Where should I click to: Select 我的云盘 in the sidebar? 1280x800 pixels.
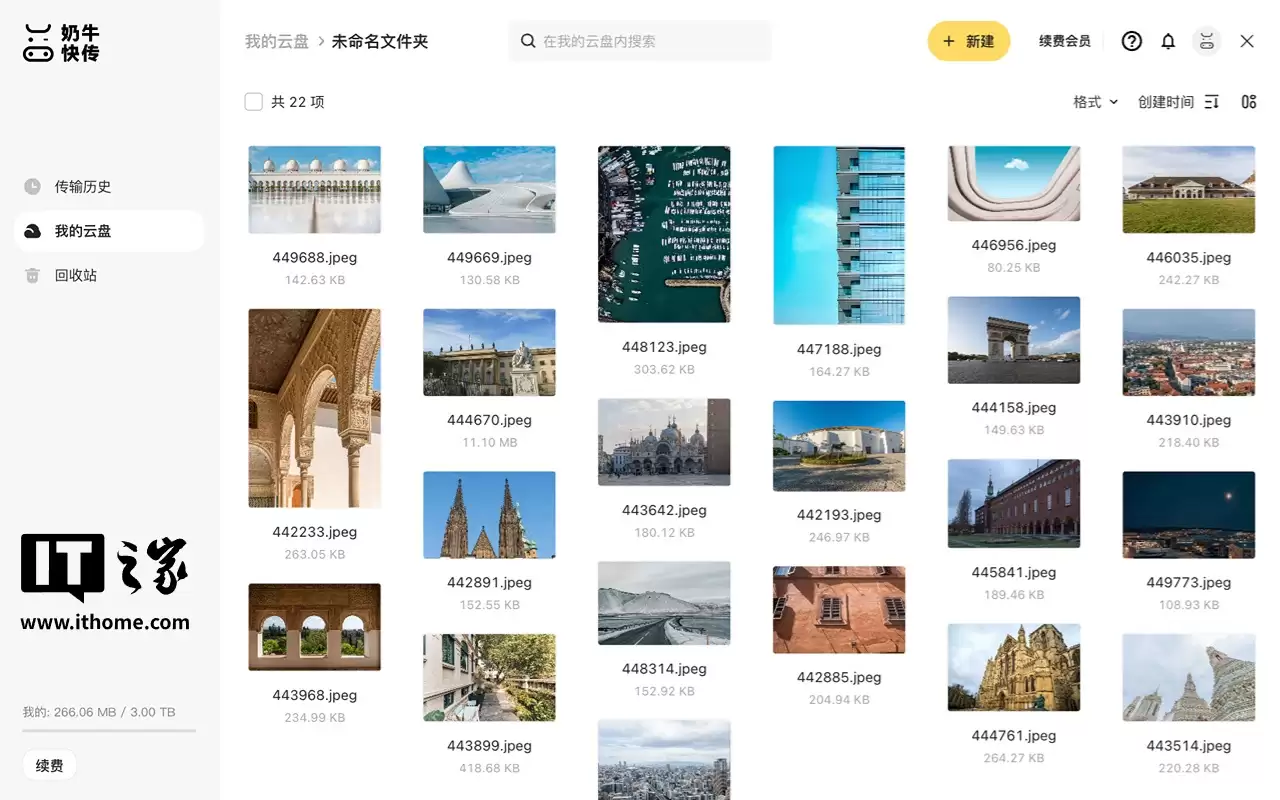pos(83,231)
